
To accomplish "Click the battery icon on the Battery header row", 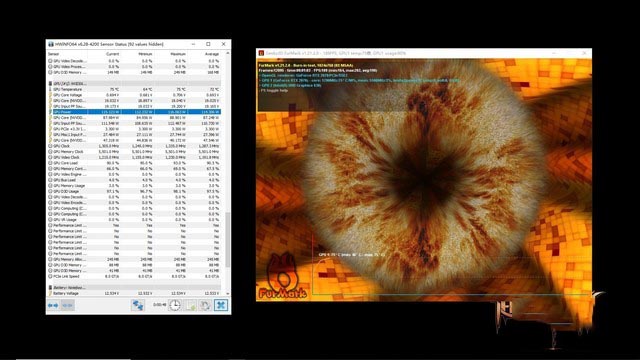I will (x=51, y=288).
